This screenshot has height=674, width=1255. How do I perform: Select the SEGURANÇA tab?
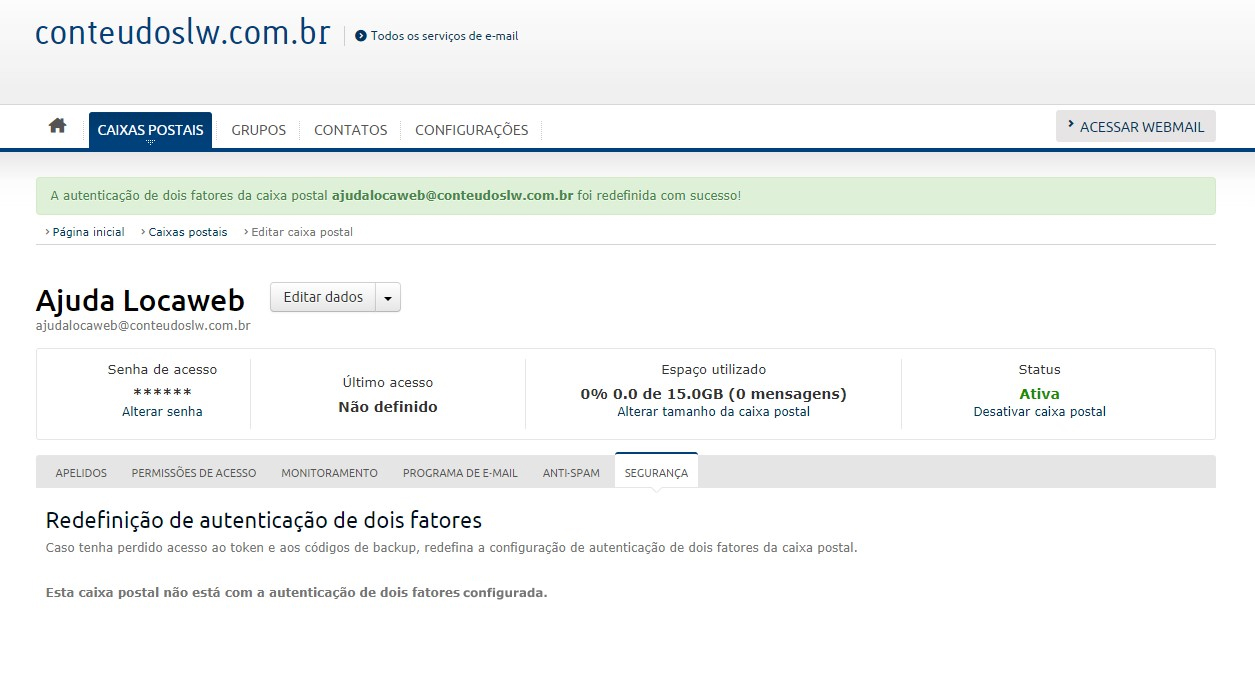point(656,472)
